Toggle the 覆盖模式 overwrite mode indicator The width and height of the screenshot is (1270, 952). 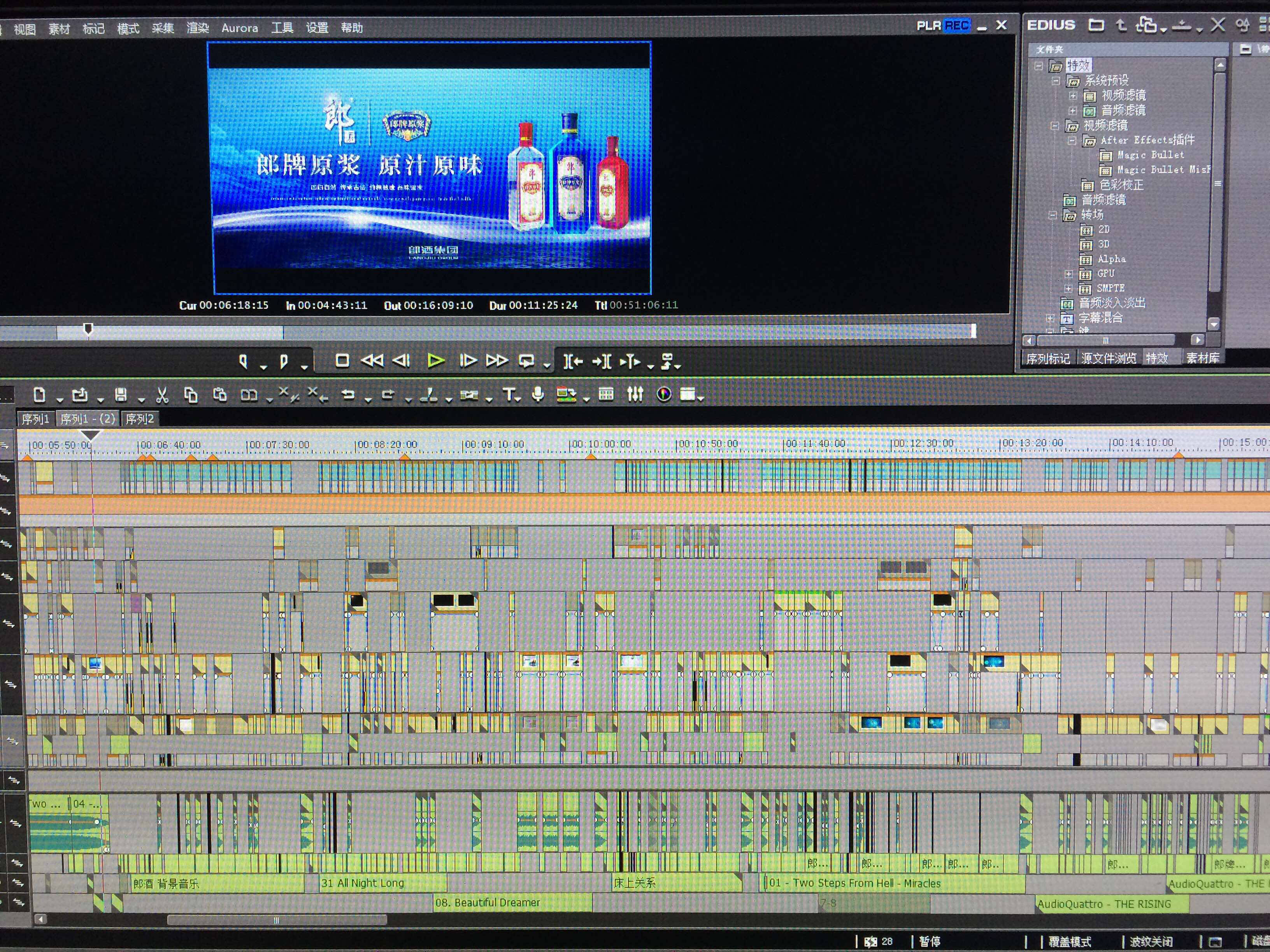tap(1069, 941)
